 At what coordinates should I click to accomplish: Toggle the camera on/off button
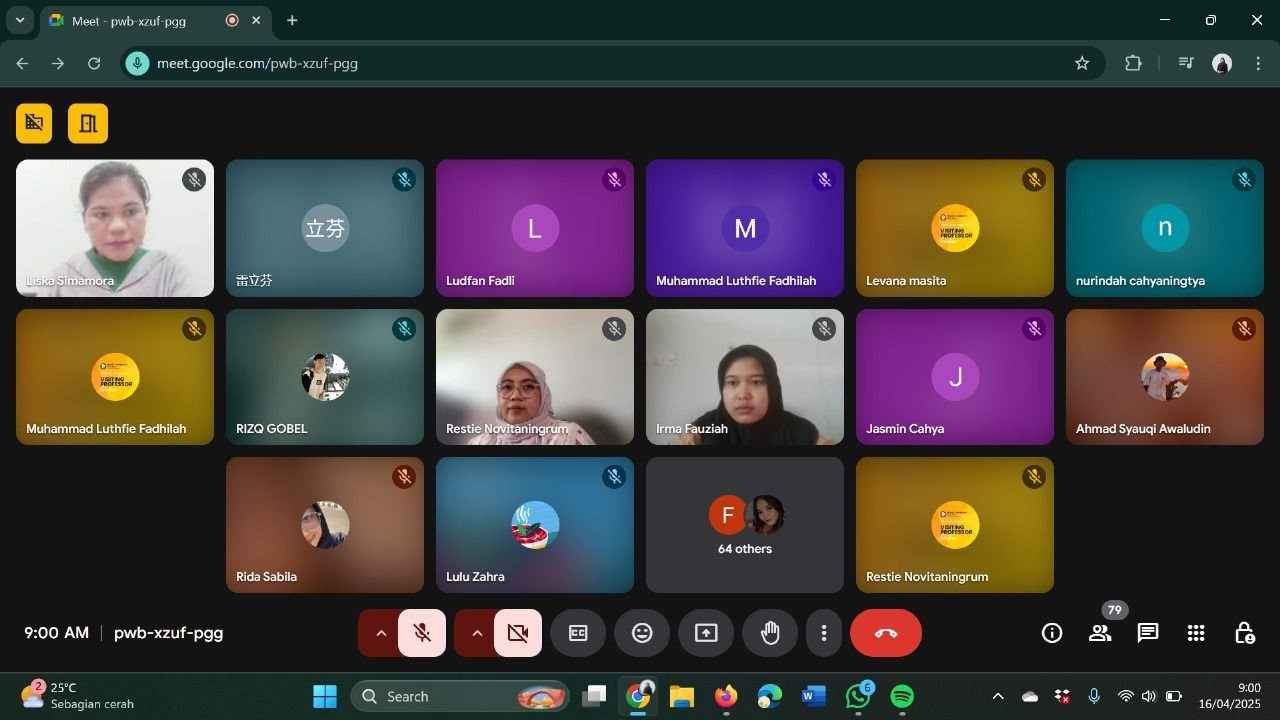518,633
